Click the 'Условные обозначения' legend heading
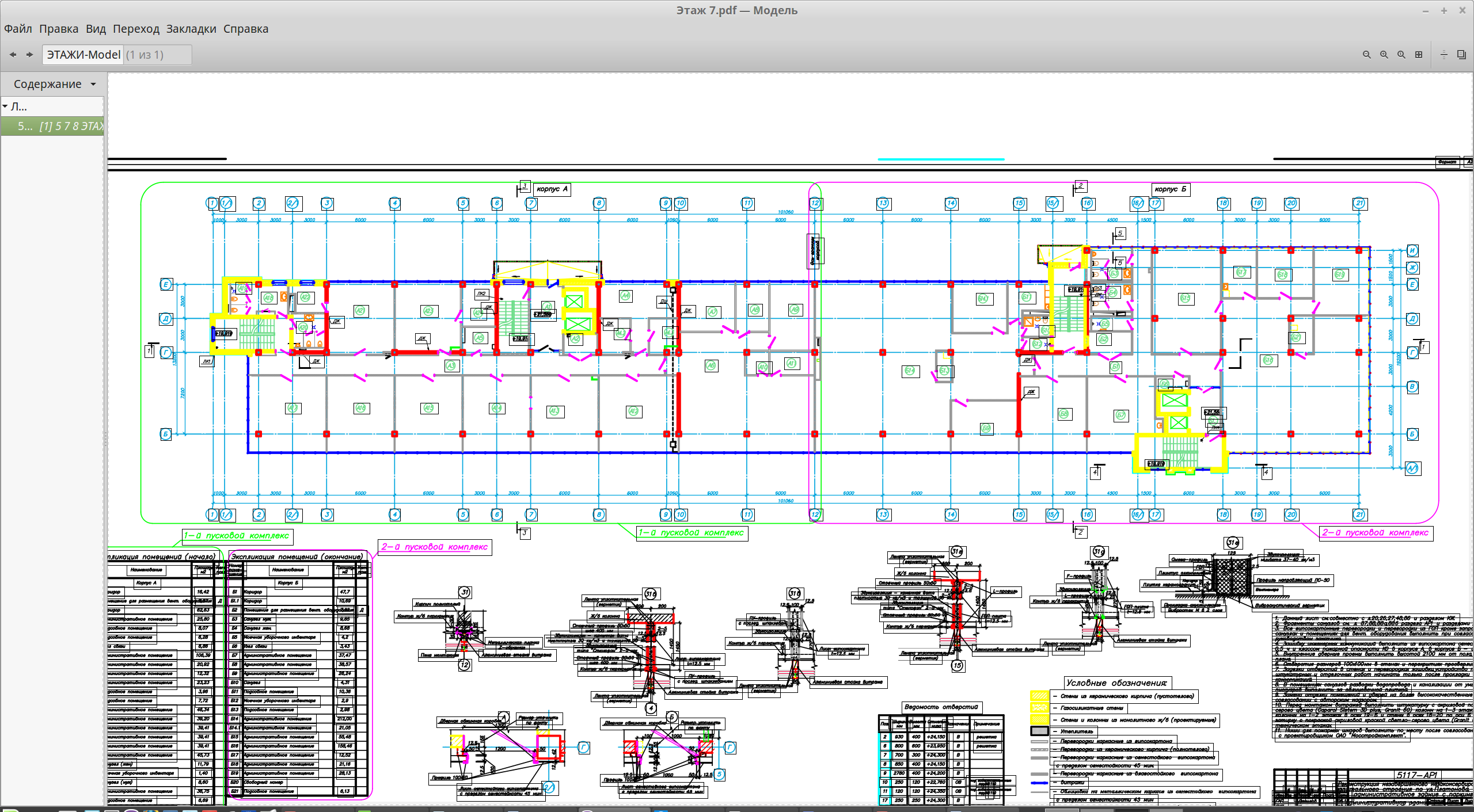 1116,683
